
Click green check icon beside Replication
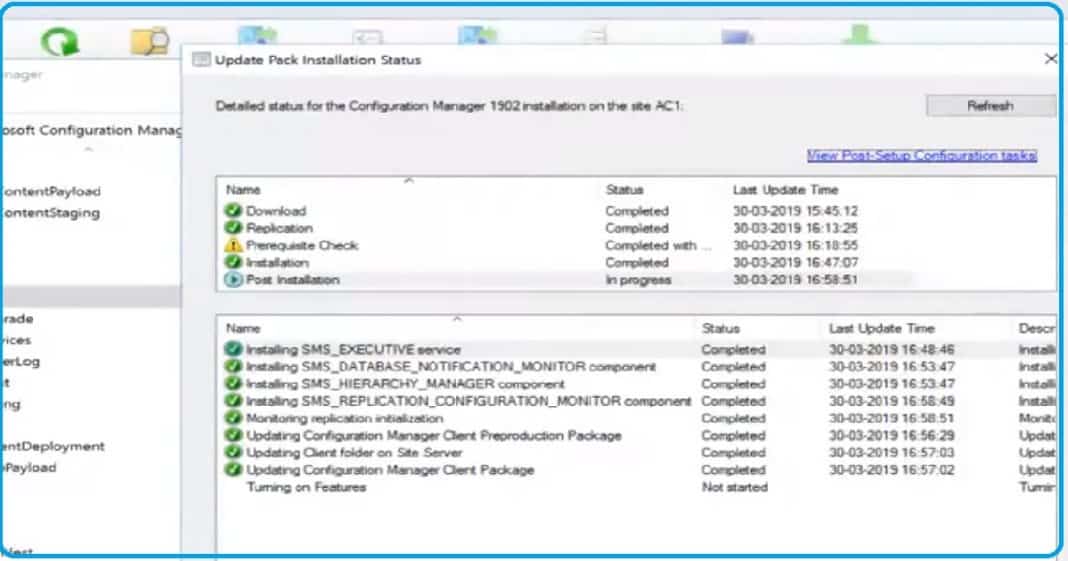click(233, 227)
